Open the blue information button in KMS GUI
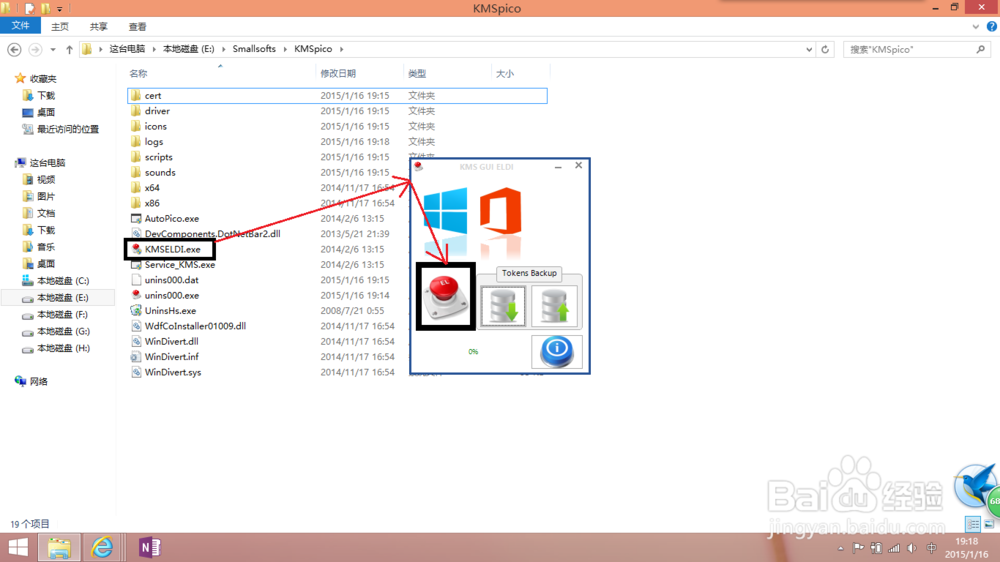This screenshot has width=1000, height=562. point(557,352)
